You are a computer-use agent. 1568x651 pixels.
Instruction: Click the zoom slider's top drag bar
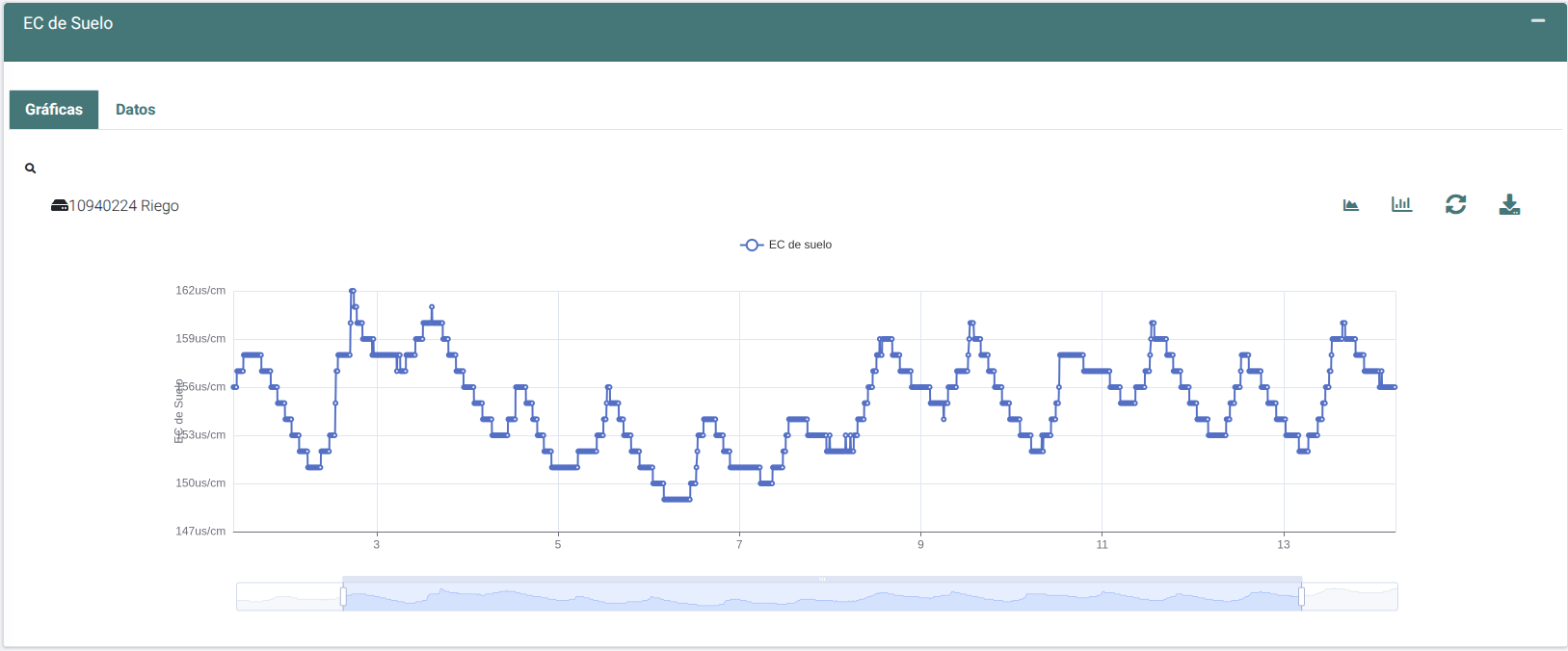(x=822, y=579)
